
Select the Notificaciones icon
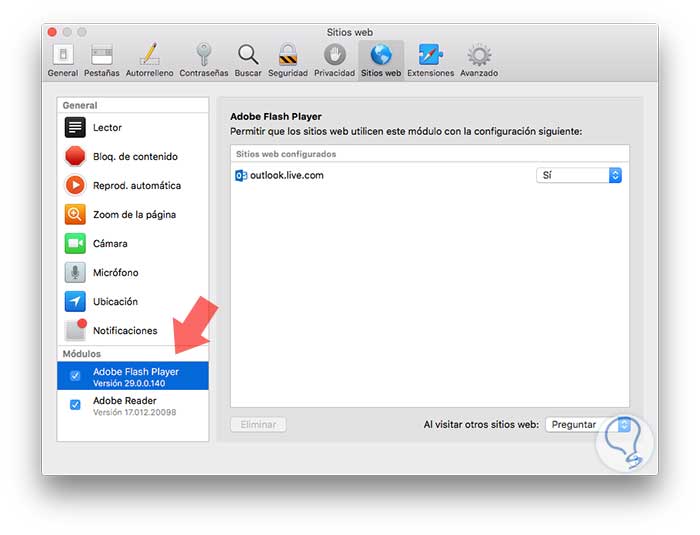(x=75, y=330)
